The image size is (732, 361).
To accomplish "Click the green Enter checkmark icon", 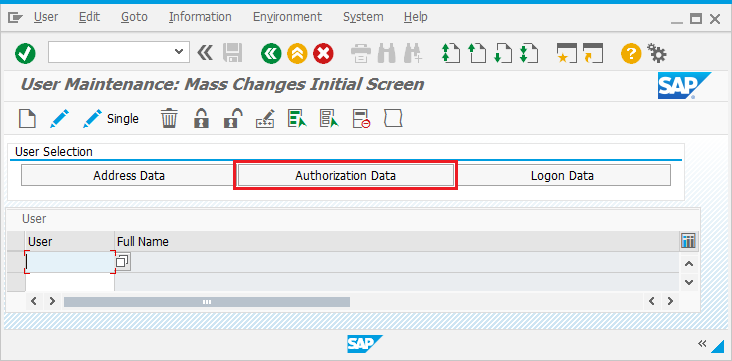I will [x=25, y=53].
